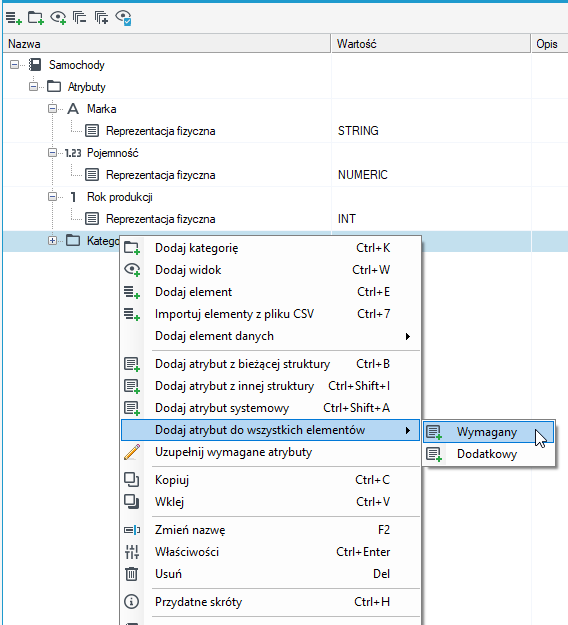
Task: Choose Dodaj atrybut z bieżącej struktury
Action: (271, 364)
